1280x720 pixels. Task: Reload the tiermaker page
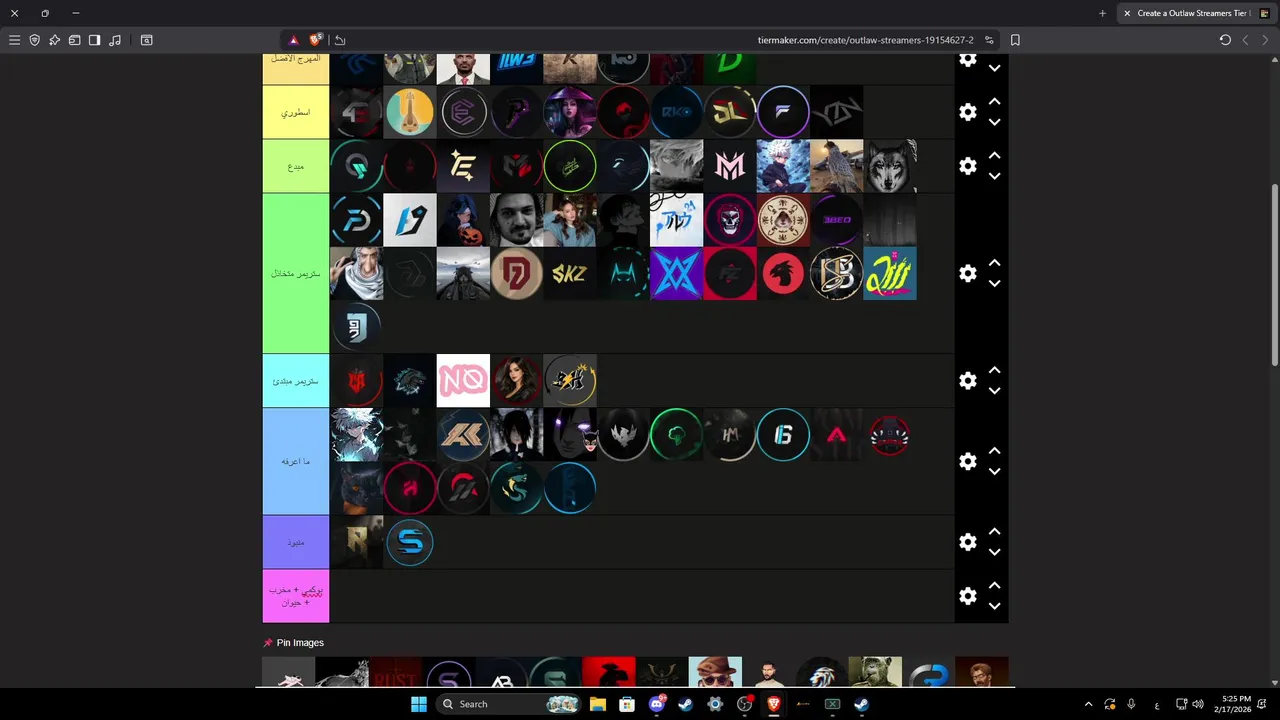pyautogui.click(x=1225, y=40)
